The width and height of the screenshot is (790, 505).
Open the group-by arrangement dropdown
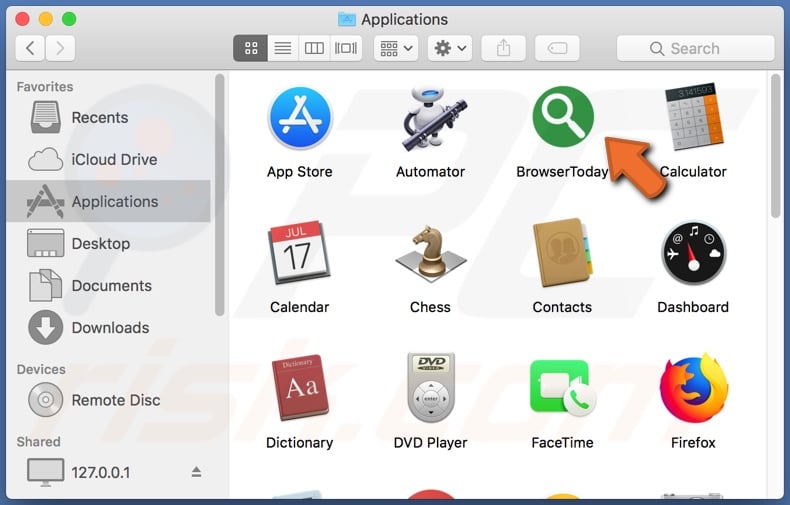(x=396, y=48)
